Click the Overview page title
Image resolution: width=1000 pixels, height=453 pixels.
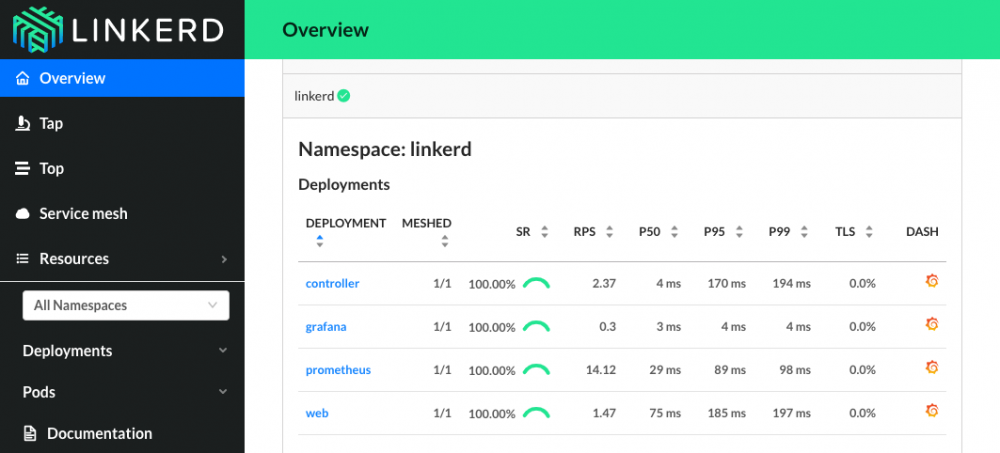pyautogui.click(x=325, y=30)
